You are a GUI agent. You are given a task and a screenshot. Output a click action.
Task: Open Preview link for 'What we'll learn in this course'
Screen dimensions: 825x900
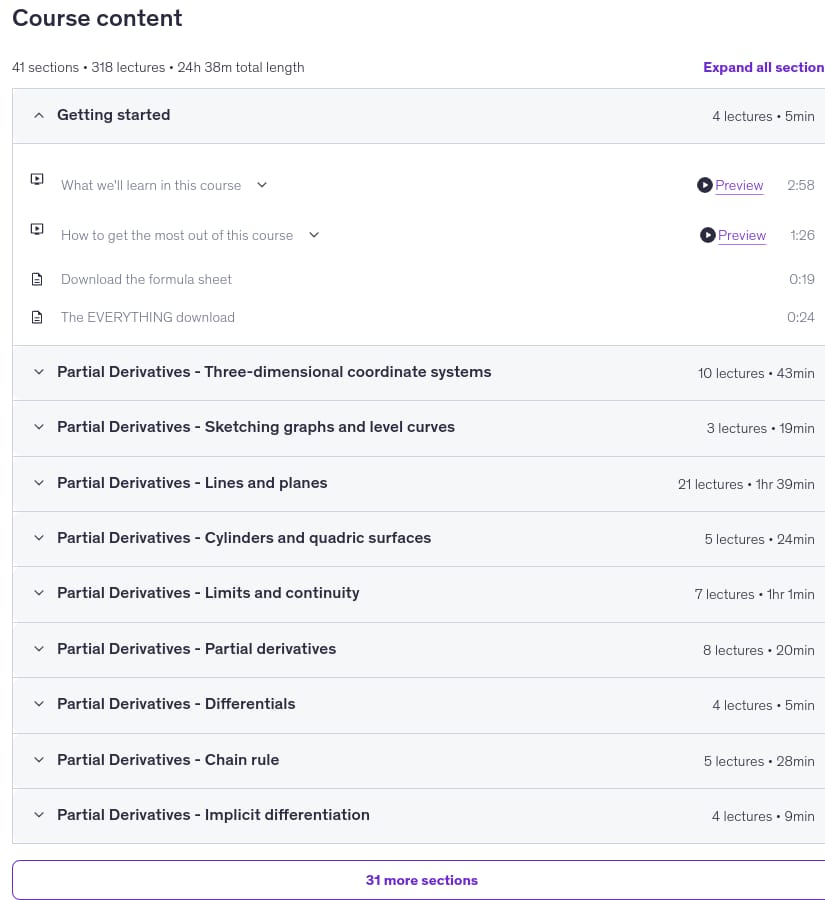(739, 185)
